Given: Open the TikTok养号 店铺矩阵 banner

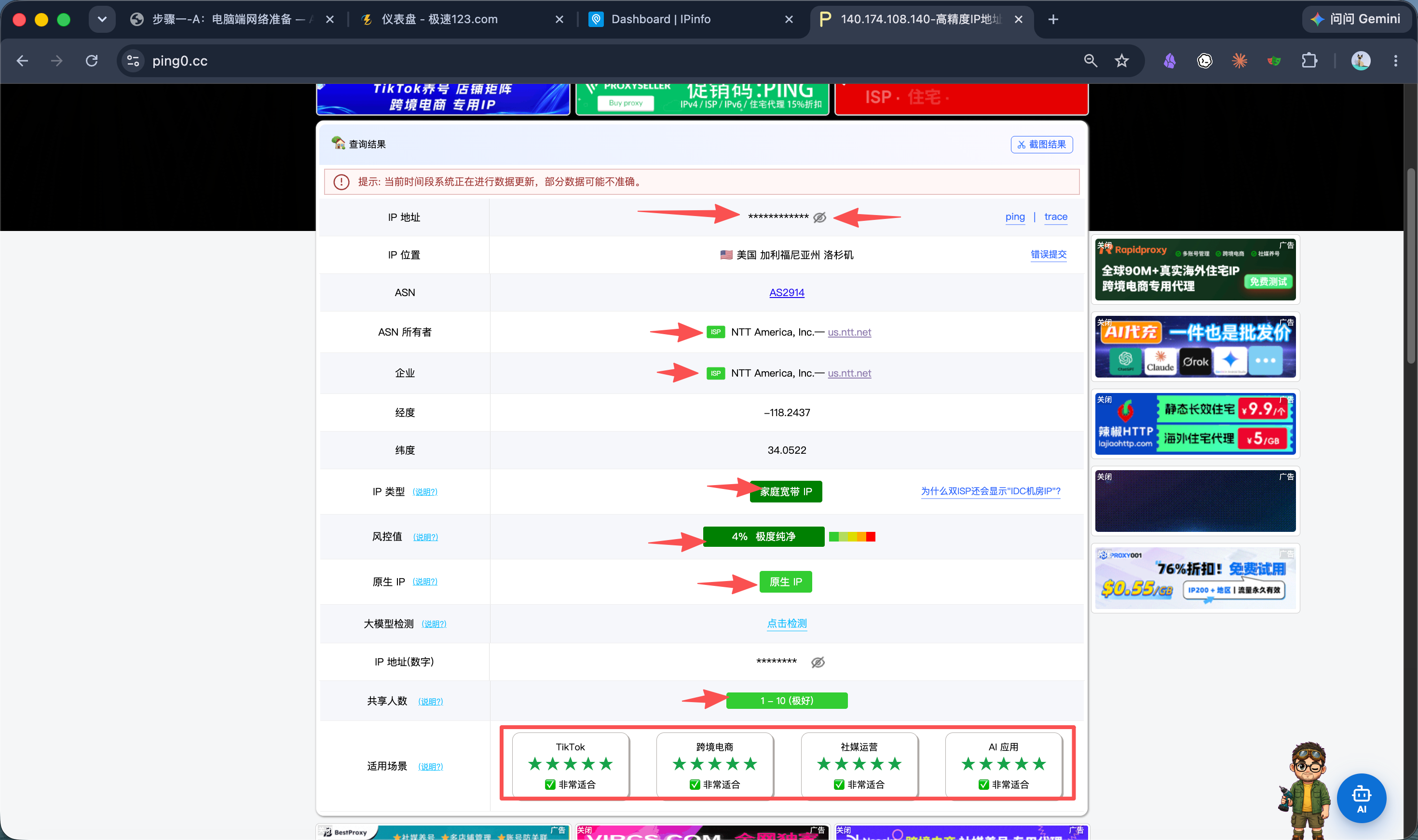Looking at the screenshot, I should pyautogui.click(x=443, y=99).
